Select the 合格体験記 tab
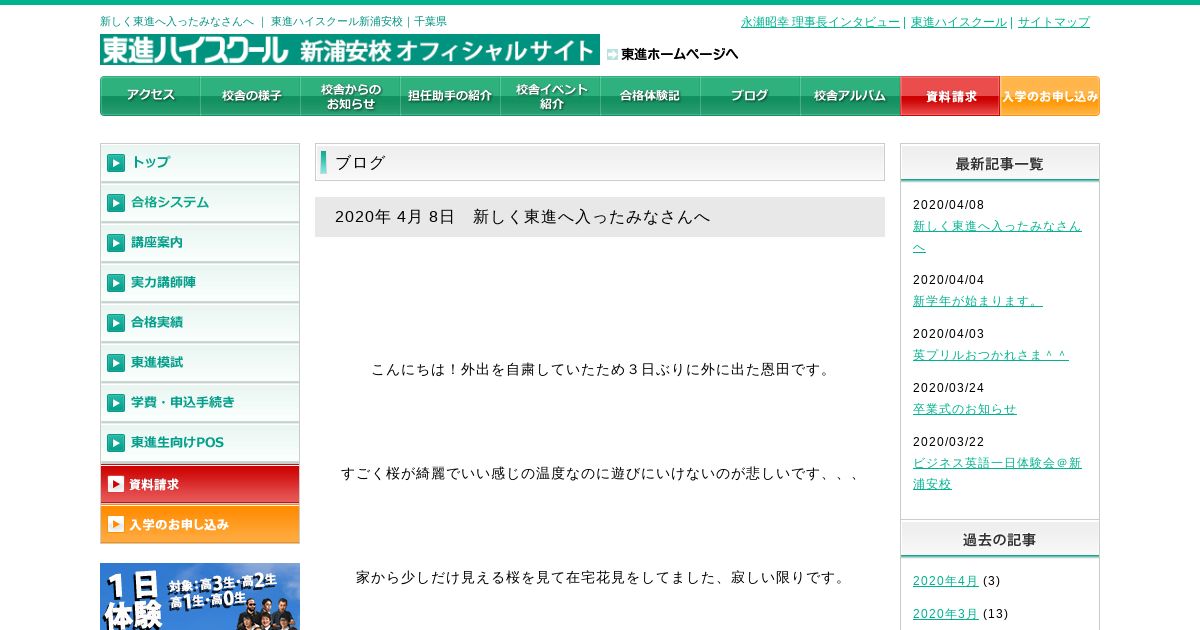This screenshot has height=630, width=1200. tap(650, 96)
